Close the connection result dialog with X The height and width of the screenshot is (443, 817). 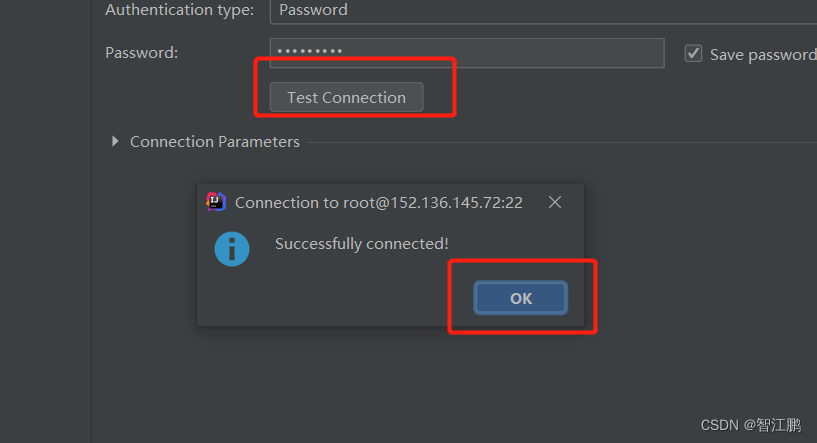[555, 202]
